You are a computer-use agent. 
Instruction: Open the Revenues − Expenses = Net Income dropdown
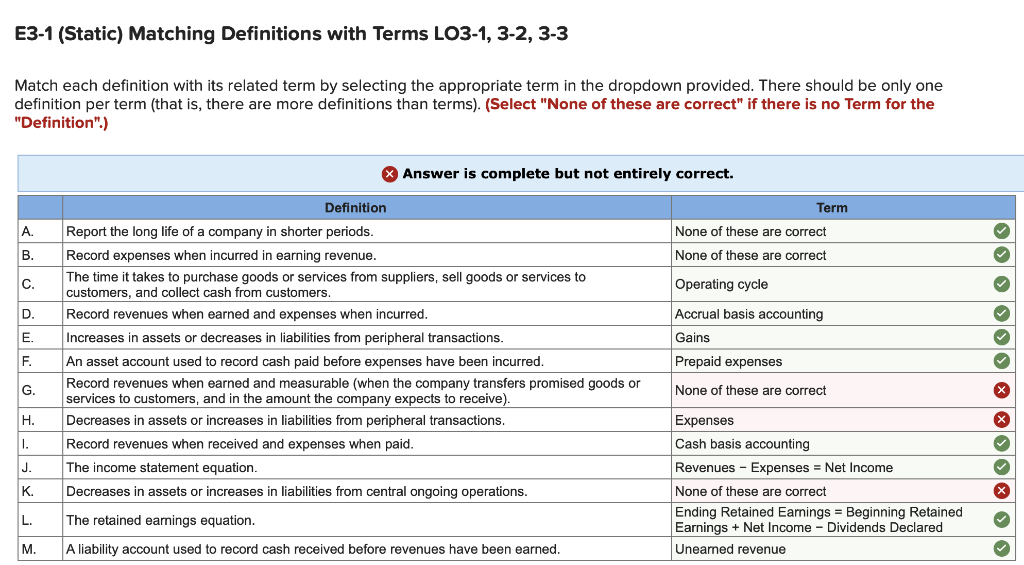(x=842, y=467)
